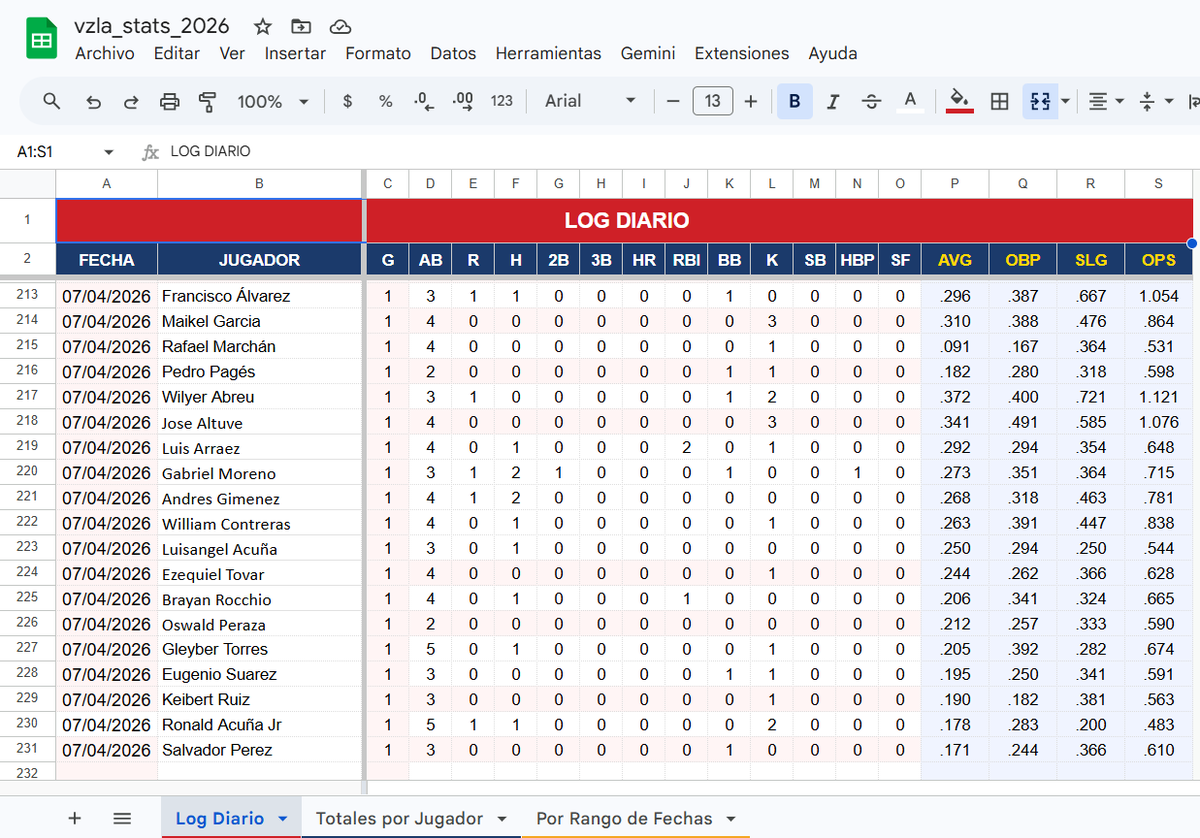Image resolution: width=1200 pixels, height=838 pixels.
Task: Click the OPS header cell
Action: (1159, 260)
